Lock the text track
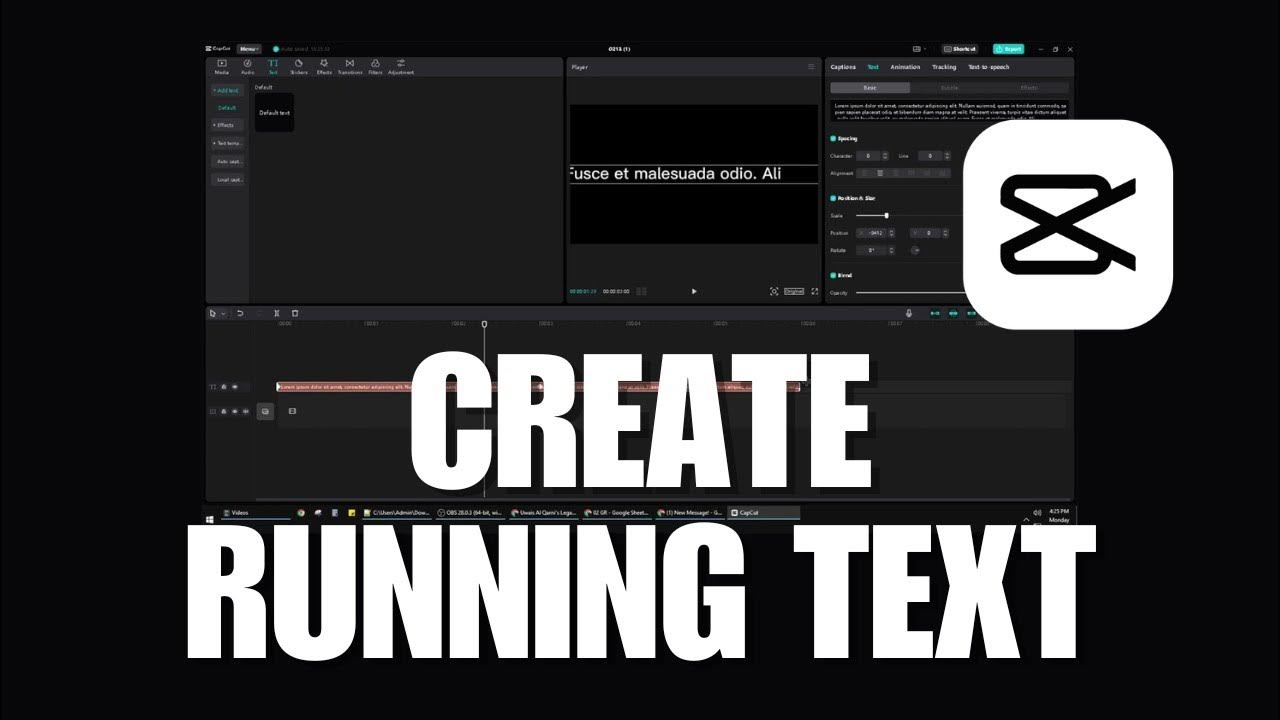 224,387
